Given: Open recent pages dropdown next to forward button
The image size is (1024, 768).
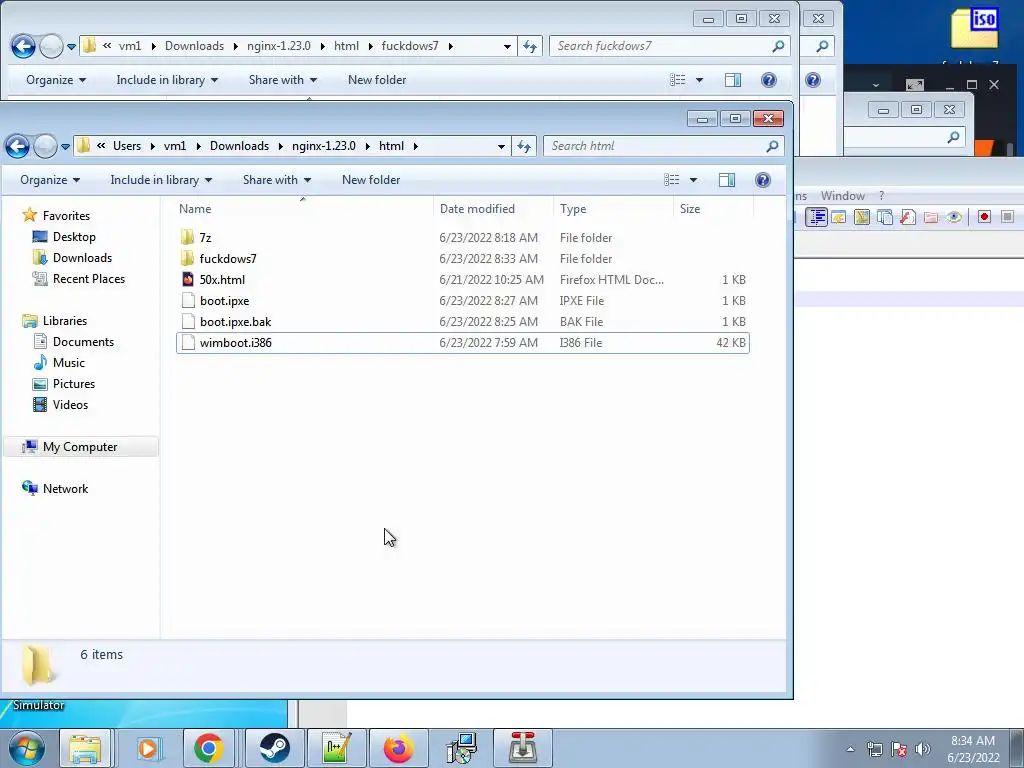Looking at the screenshot, I should [65, 147].
